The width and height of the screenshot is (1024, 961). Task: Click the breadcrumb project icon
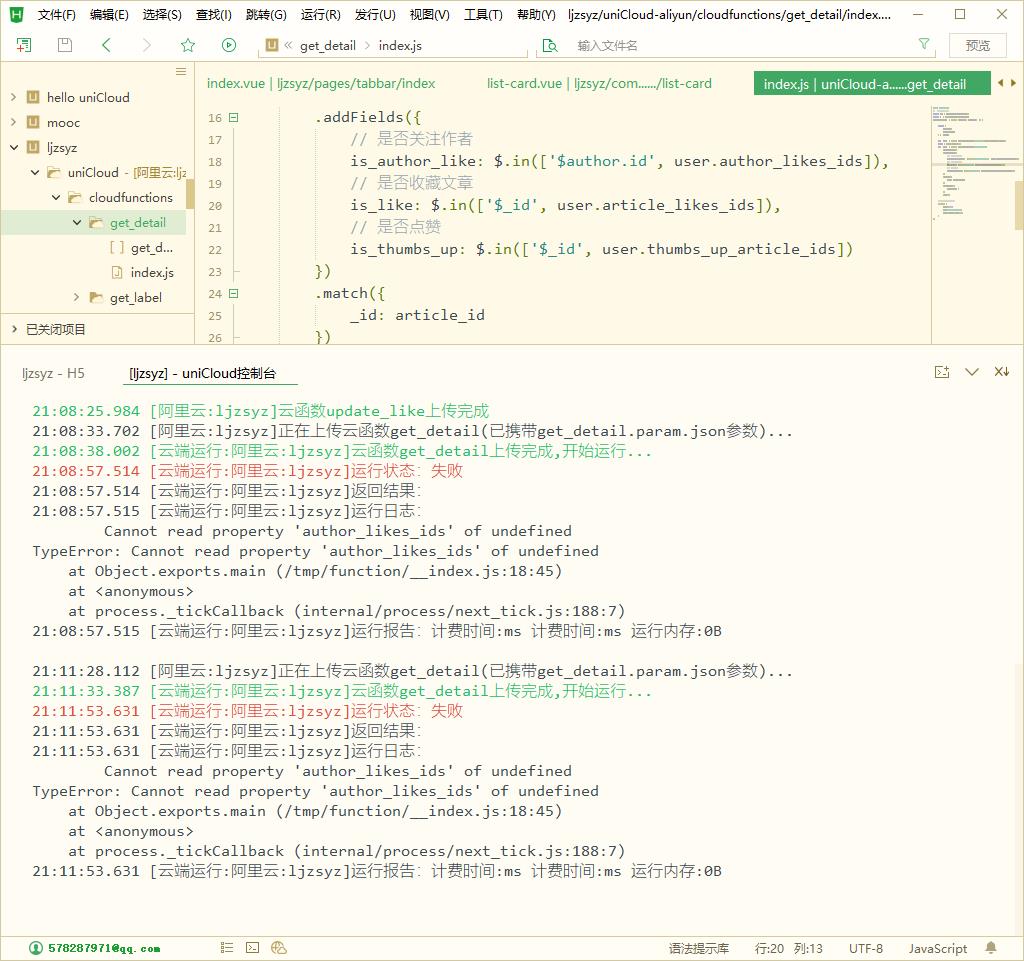272,44
